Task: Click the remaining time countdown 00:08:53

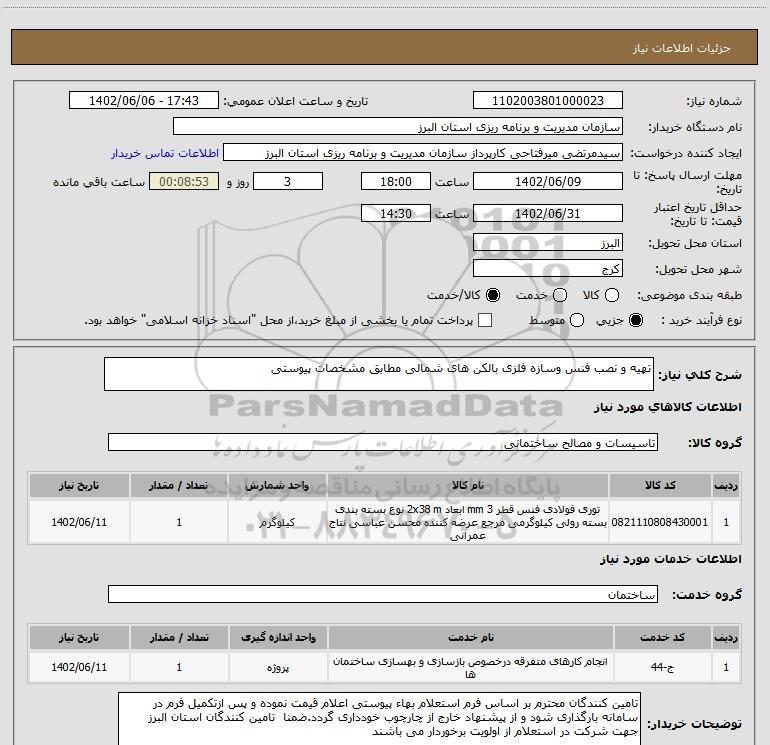Action: click(x=184, y=181)
